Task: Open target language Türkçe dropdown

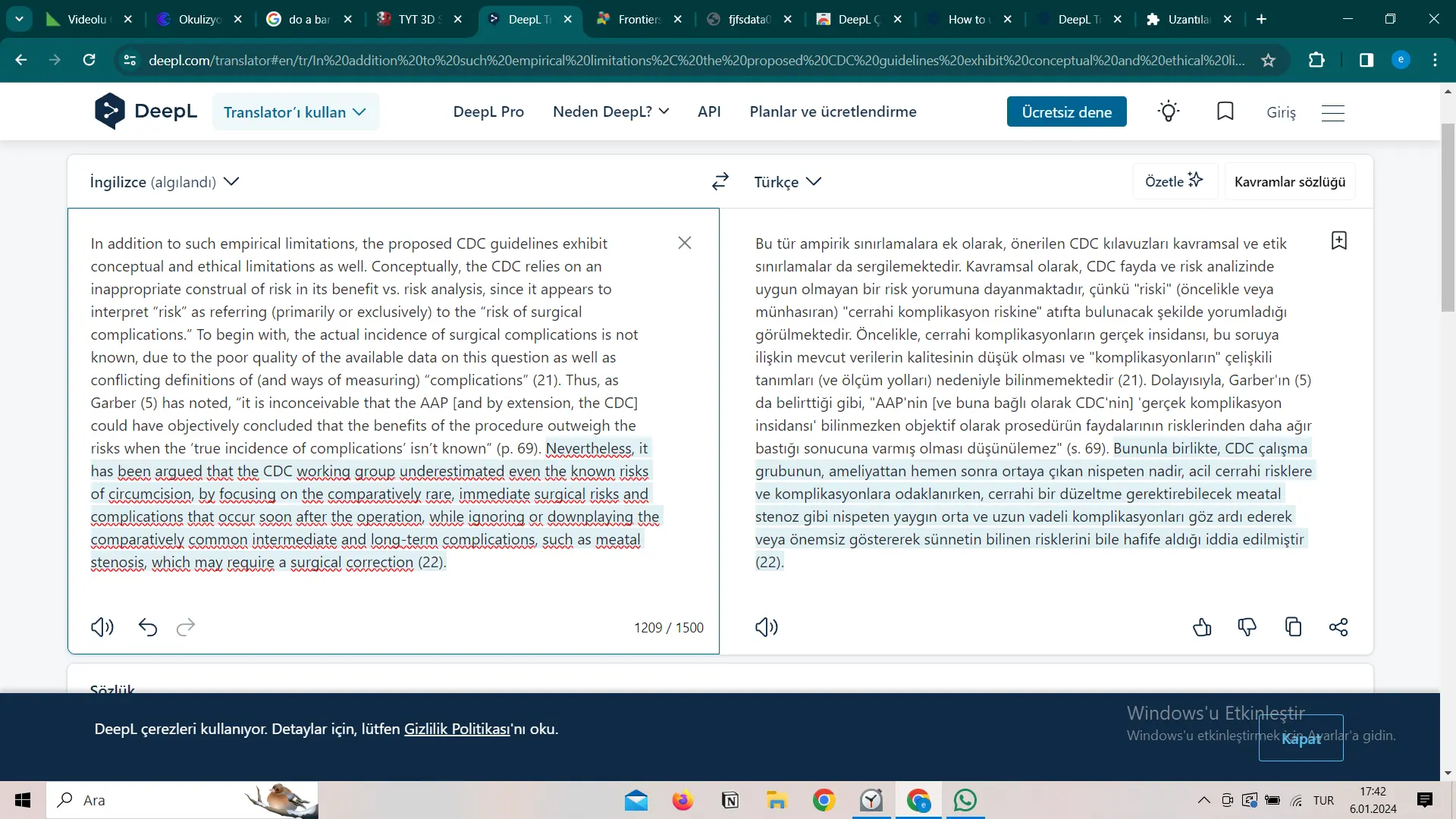Action: [787, 181]
